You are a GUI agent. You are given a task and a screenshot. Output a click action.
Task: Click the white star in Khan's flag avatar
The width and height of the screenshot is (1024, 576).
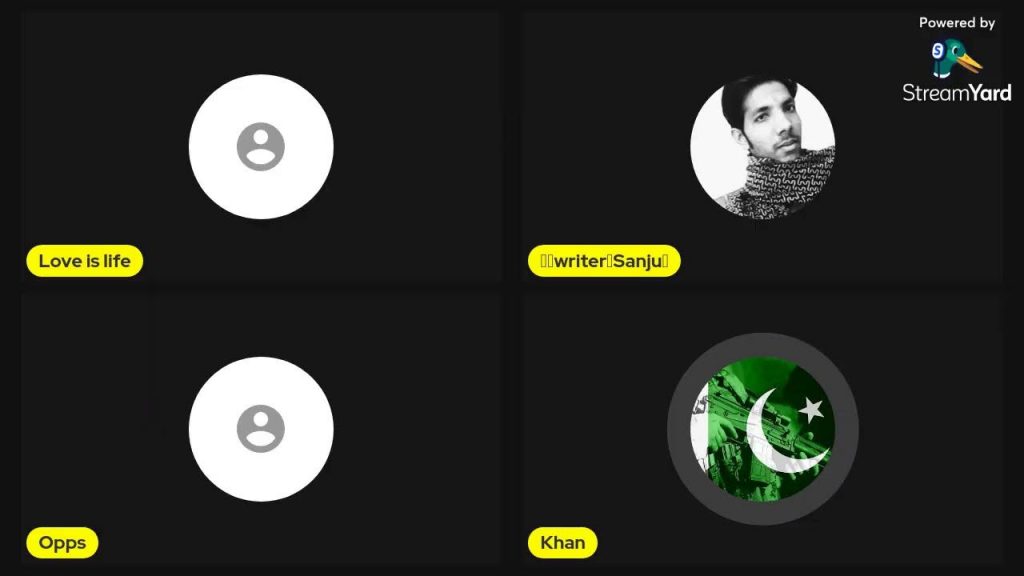pyautogui.click(x=811, y=409)
